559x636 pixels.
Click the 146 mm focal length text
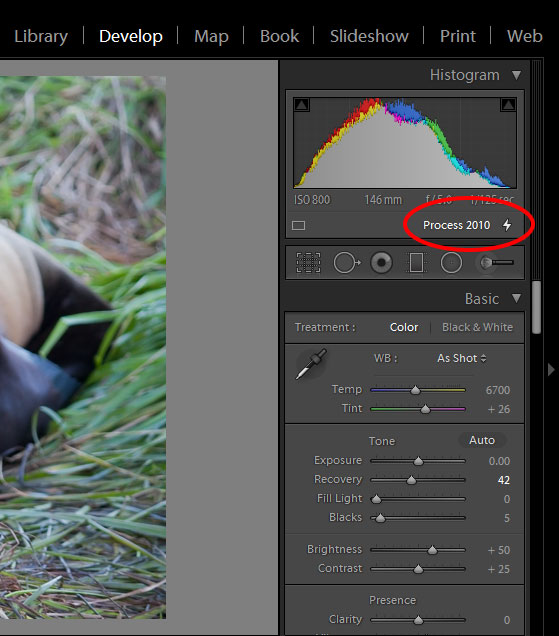click(x=383, y=200)
